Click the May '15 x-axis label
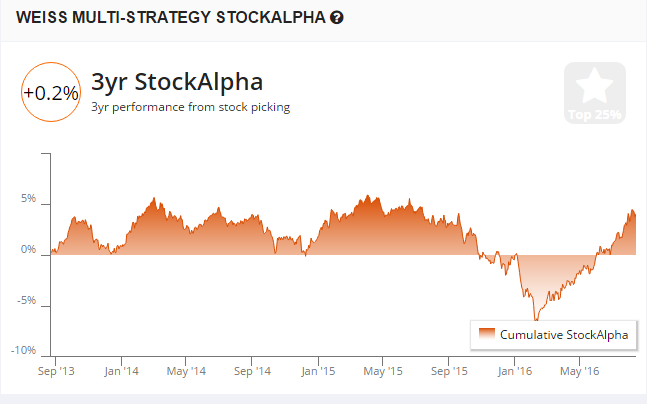This screenshot has height=404, width=647. (384, 371)
